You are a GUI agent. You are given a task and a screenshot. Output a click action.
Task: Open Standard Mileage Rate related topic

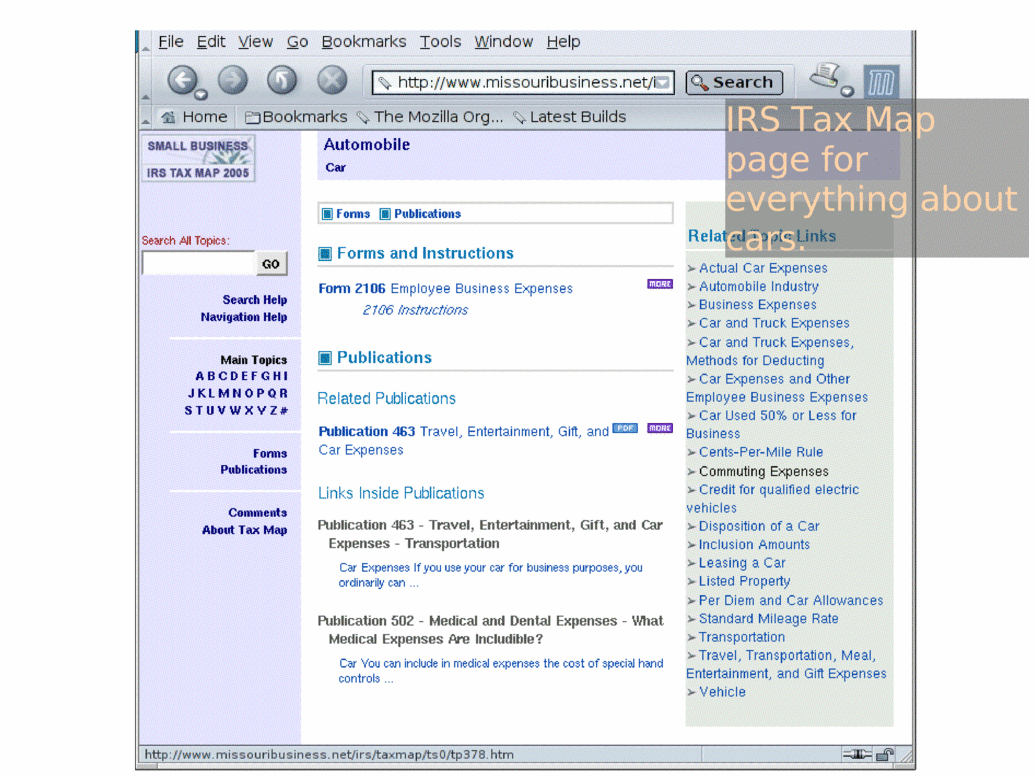(x=768, y=618)
